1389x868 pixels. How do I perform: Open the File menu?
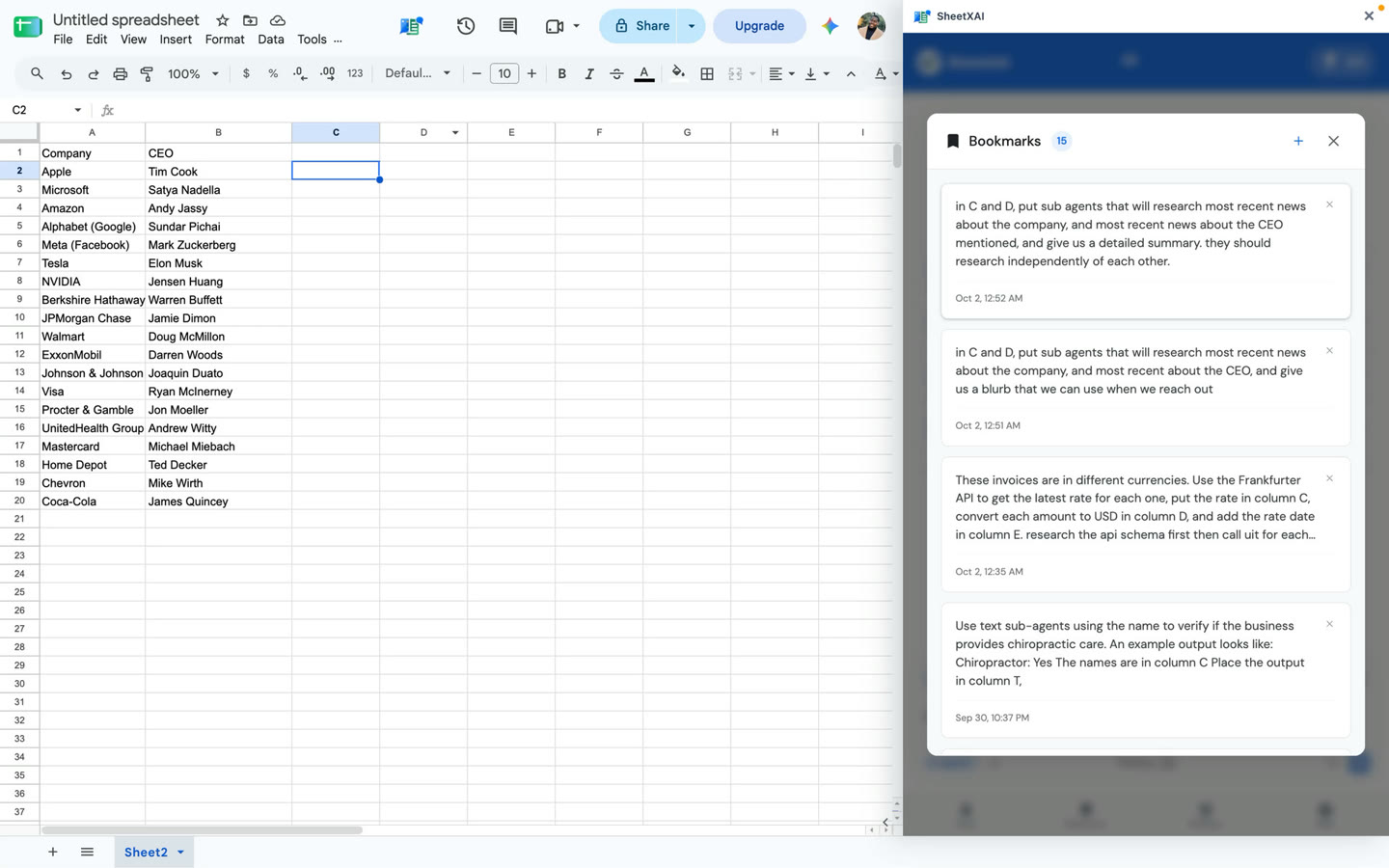[63, 40]
